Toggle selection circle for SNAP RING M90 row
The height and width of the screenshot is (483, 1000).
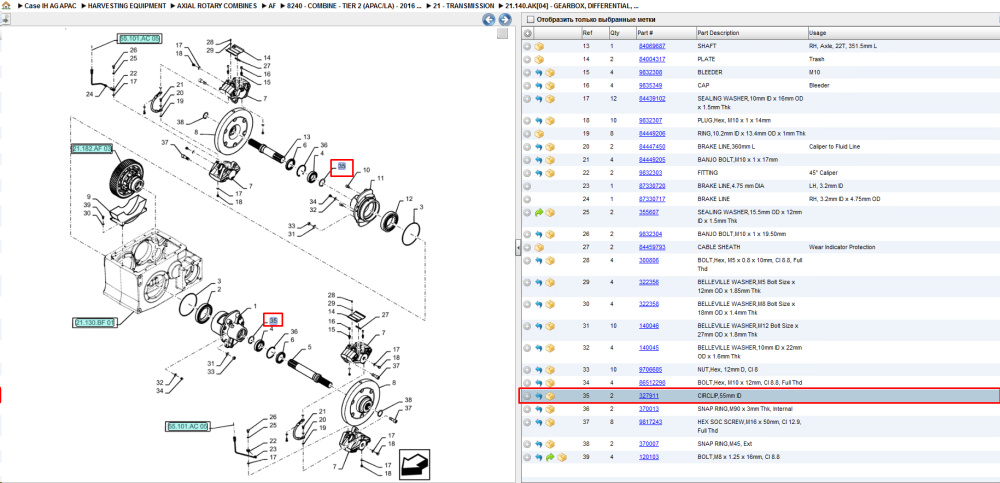(x=527, y=409)
